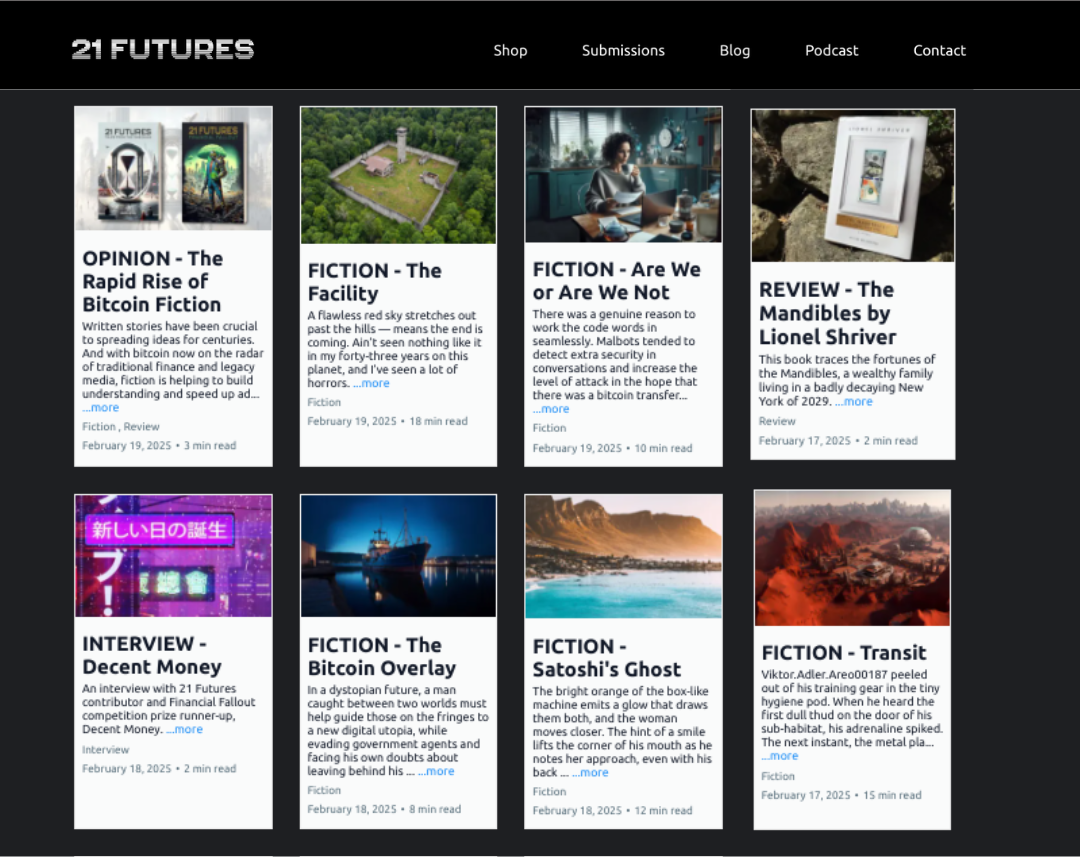Open the Shop menu item
The width and height of the screenshot is (1080, 857).
tap(510, 50)
